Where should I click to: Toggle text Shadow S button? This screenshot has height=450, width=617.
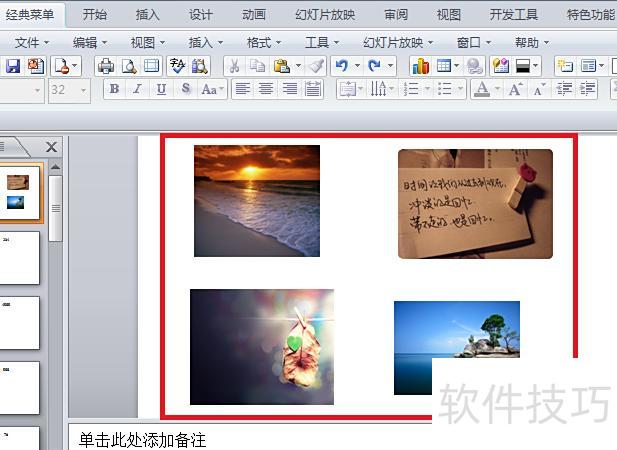(x=186, y=89)
